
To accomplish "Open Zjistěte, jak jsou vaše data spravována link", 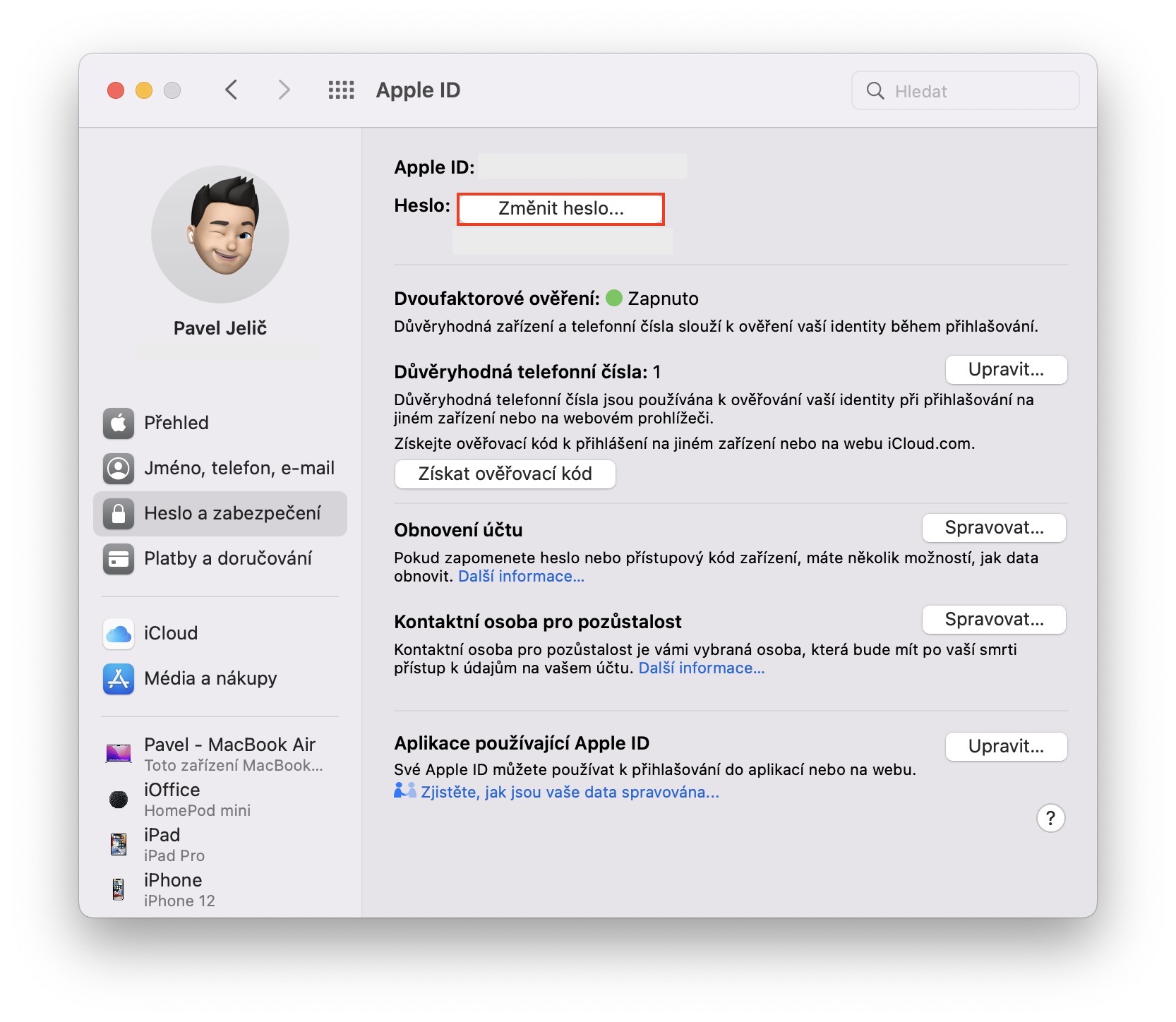I will click(570, 793).
